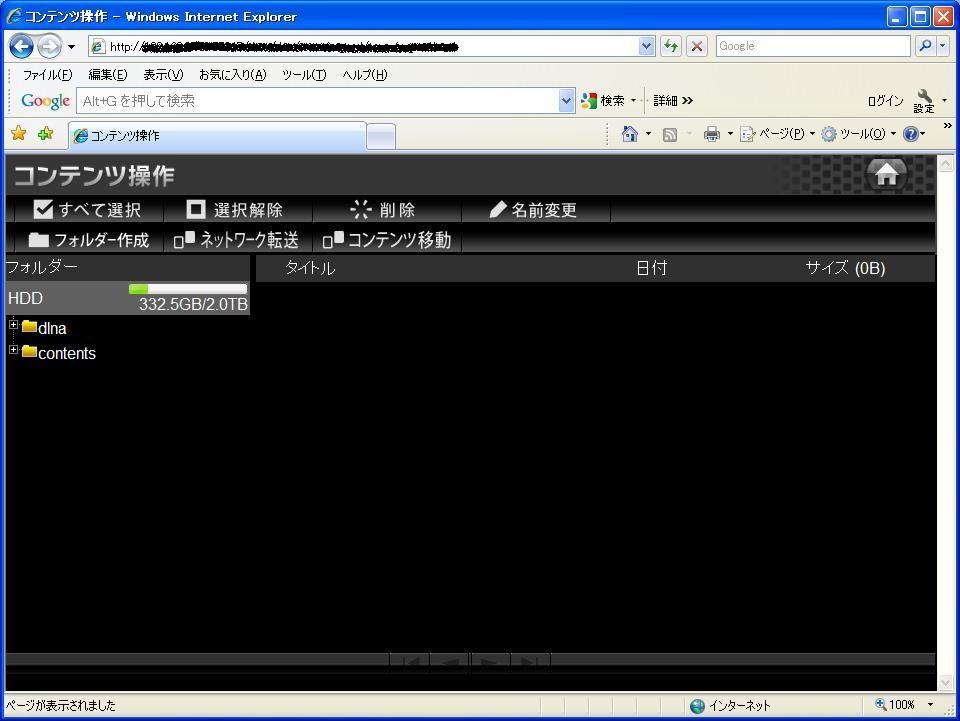Click the 選択解除 deselect icon
The height and width of the screenshot is (721, 960).
coord(196,209)
